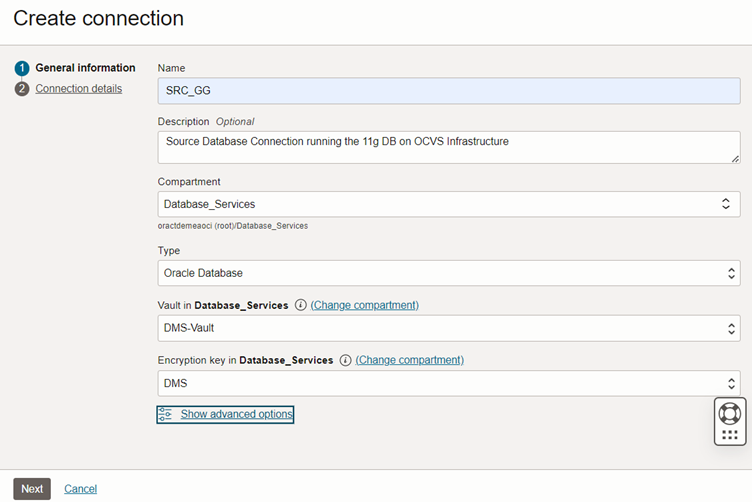Expand the DMS-Vault vault selector
Screen dimensions: 752x502
click(x=448, y=328)
